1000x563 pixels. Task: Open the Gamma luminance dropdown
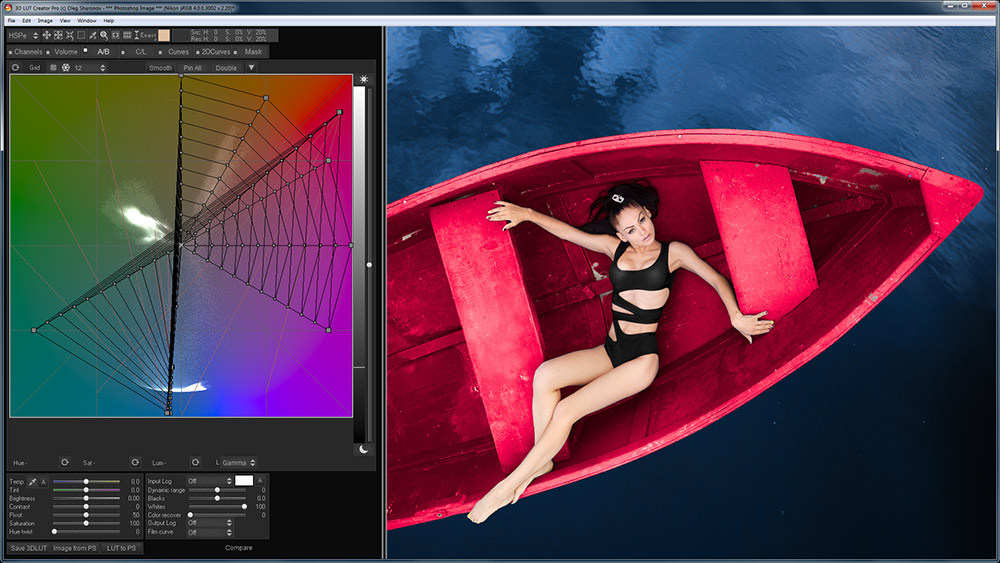238,462
